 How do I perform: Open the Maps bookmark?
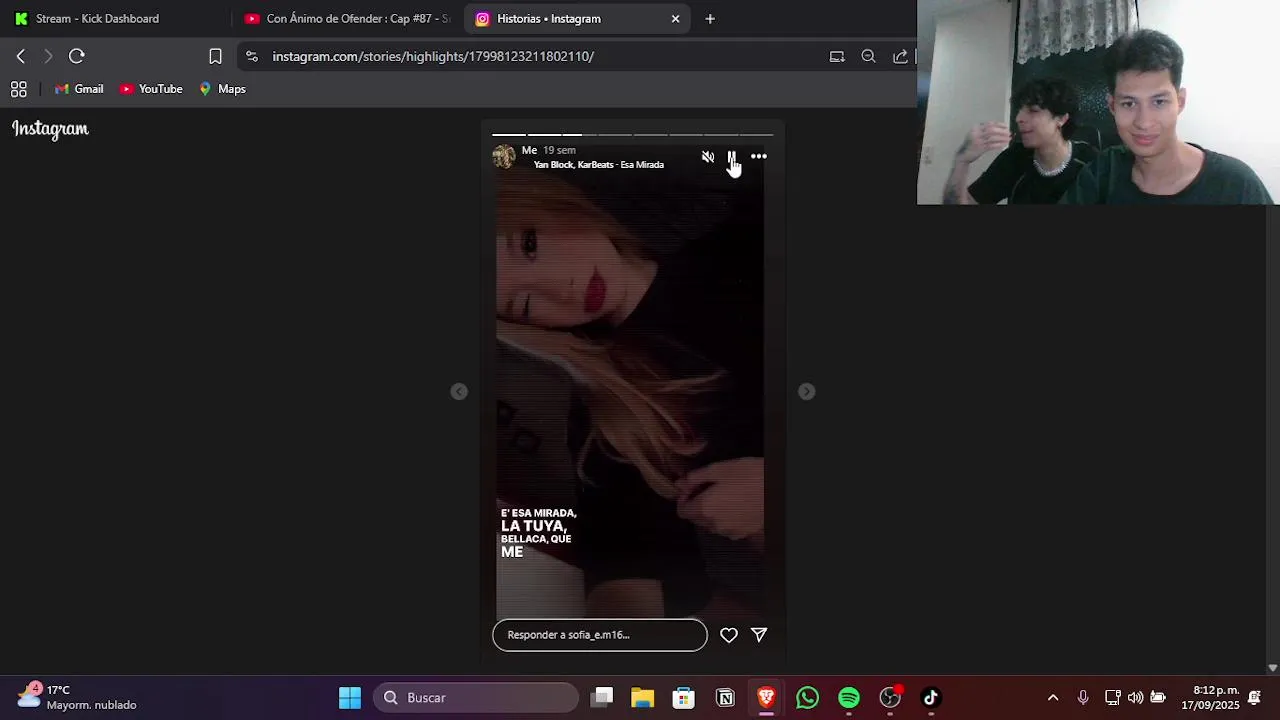(222, 89)
